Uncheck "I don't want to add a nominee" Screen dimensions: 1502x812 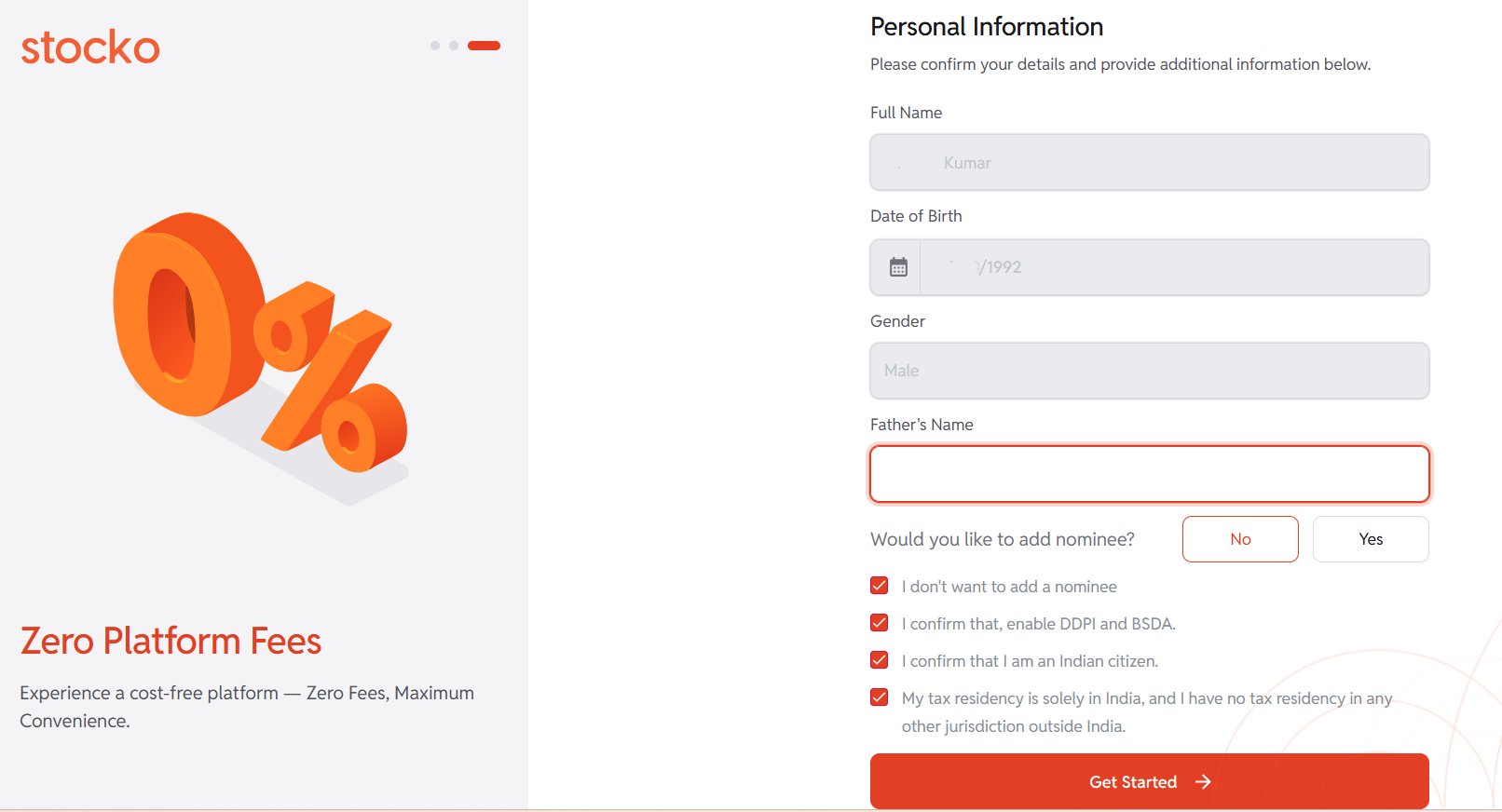pyautogui.click(x=880, y=586)
